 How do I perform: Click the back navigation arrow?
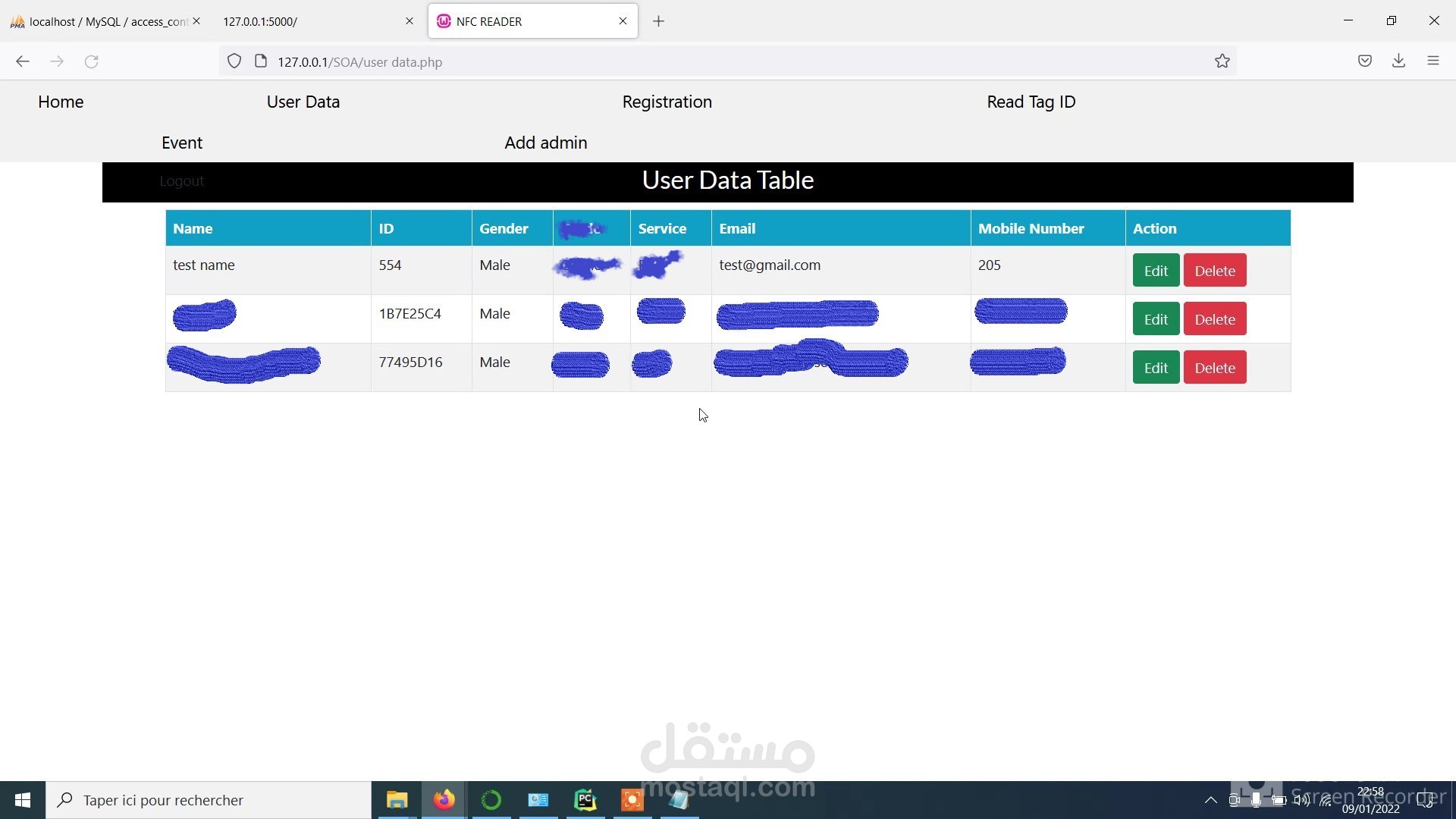[x=23, y=61]
